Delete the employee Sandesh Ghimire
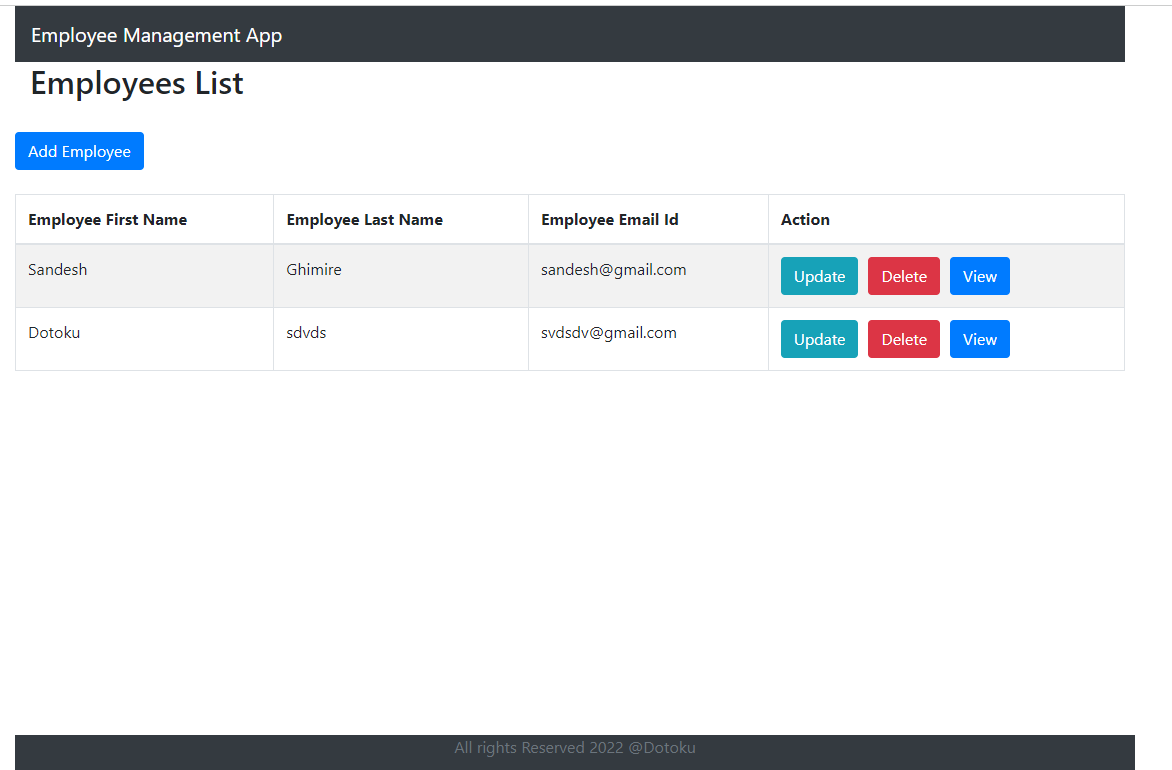Screen dimensions: 1172x770 point(903,276)
